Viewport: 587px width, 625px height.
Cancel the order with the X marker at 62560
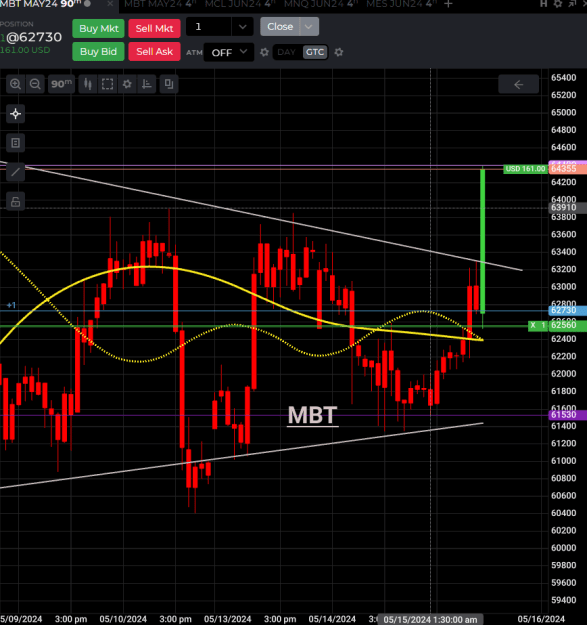tap(533, 325)
